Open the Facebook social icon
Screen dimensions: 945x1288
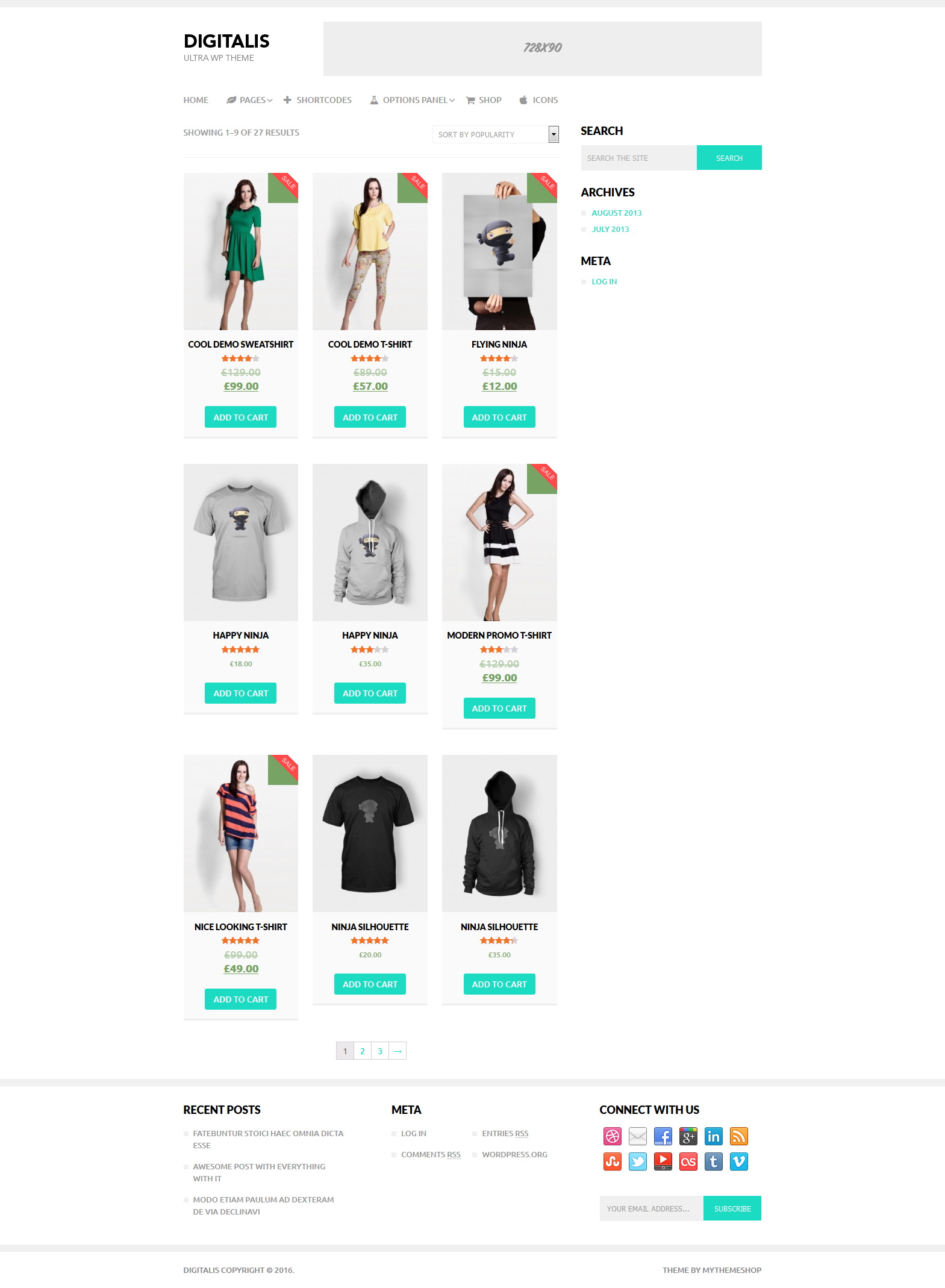click(x=663, y=1136)
